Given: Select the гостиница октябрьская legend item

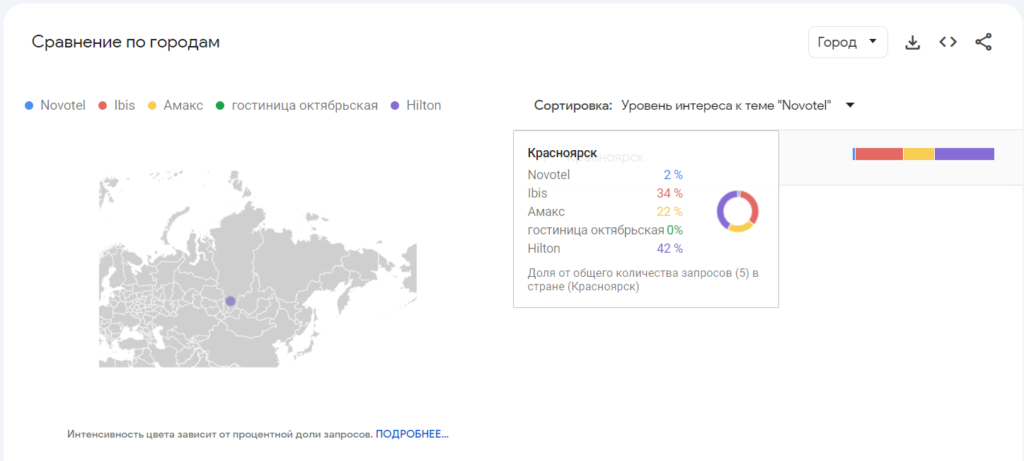Looking at the screenshot, I should pos(297,105).
